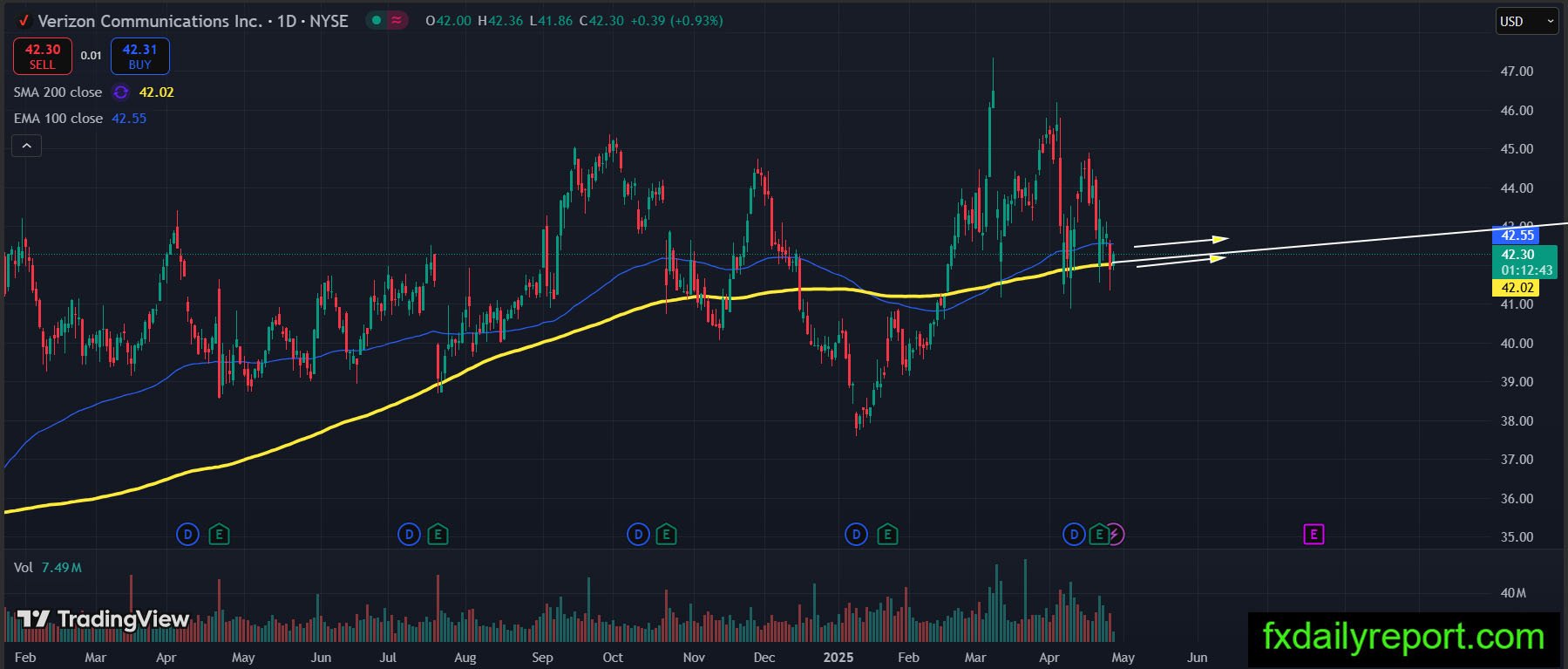
Task: Click the 46.00 price axis label
Action: point(1517,111)
